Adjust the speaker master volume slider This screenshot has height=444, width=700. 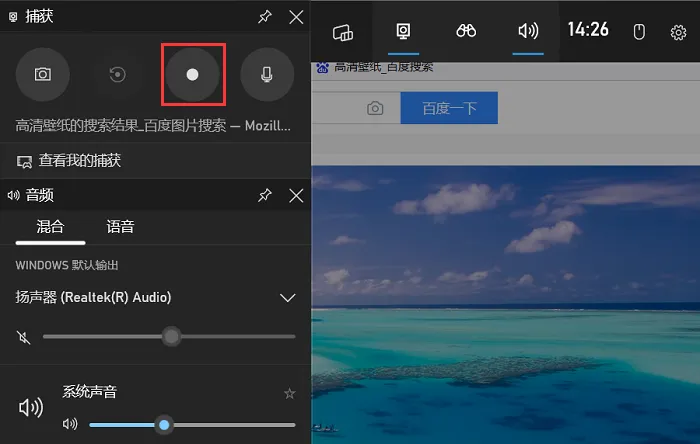(169, 336)
